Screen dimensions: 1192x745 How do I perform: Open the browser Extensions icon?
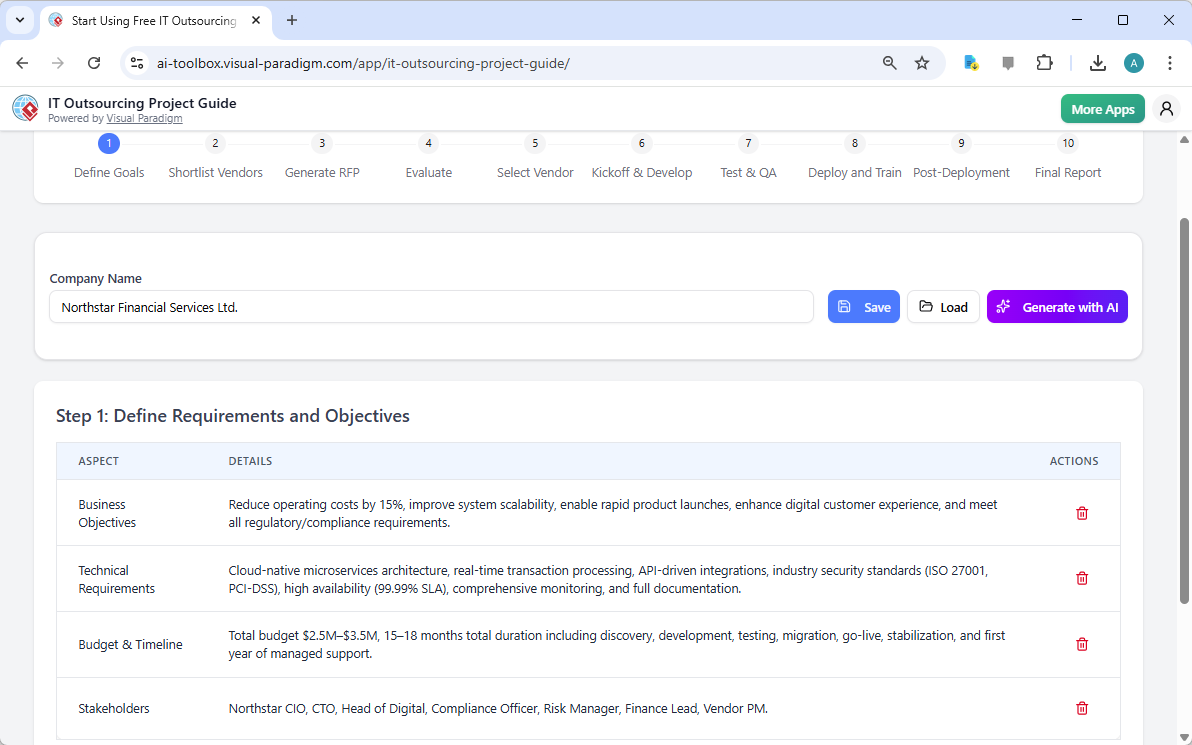pyautogui.click(x=1044, y=62)
